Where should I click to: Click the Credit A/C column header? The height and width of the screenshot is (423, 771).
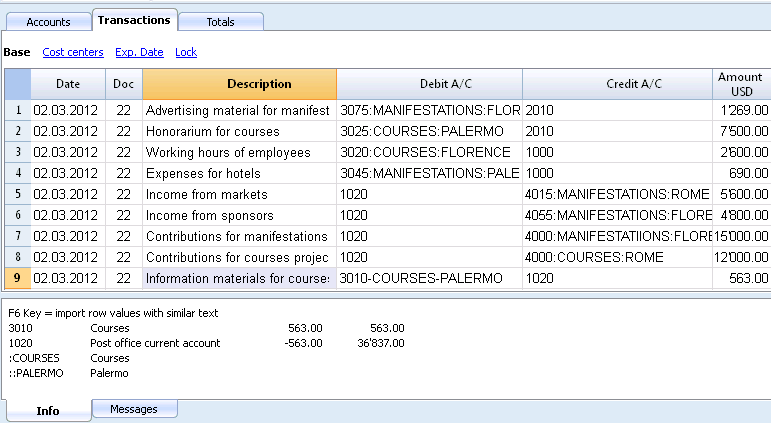click(617, 84)
